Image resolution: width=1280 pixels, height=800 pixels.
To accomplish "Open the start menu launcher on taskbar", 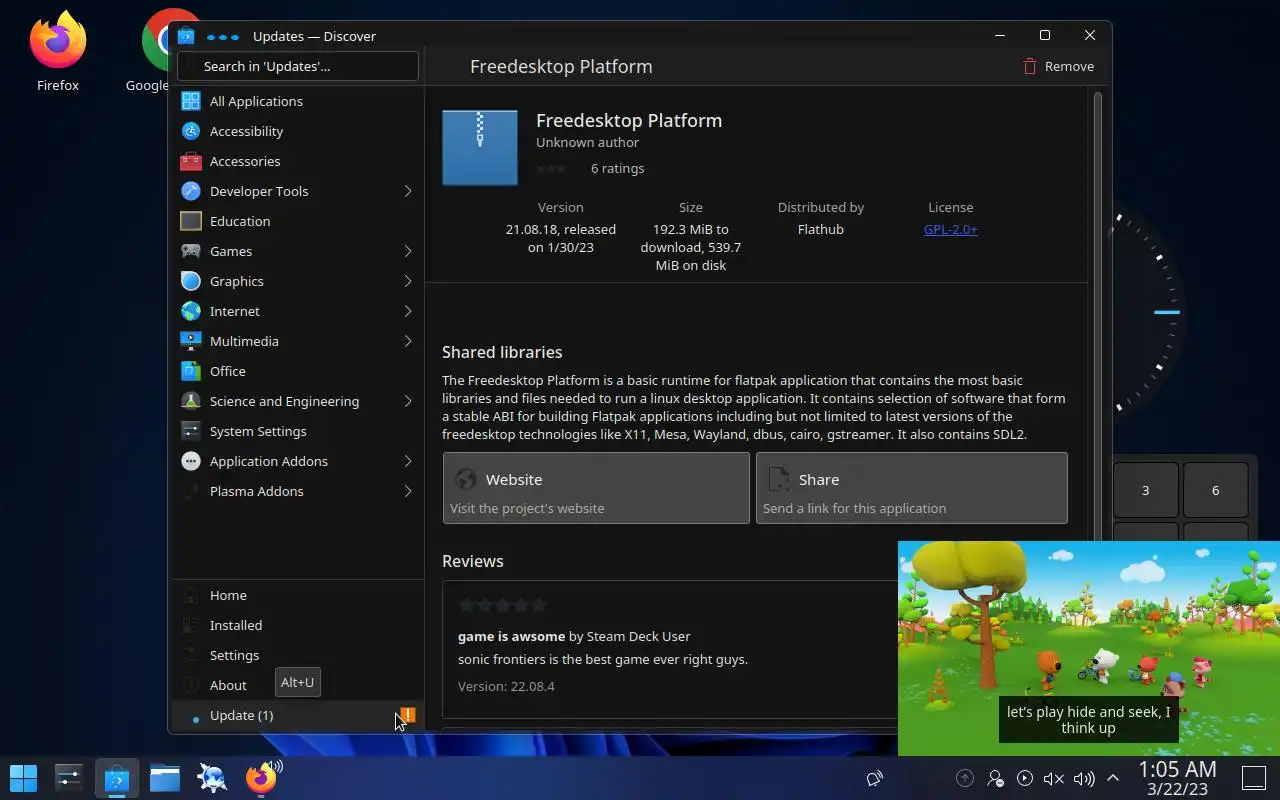I will click(x=23, y=777).
